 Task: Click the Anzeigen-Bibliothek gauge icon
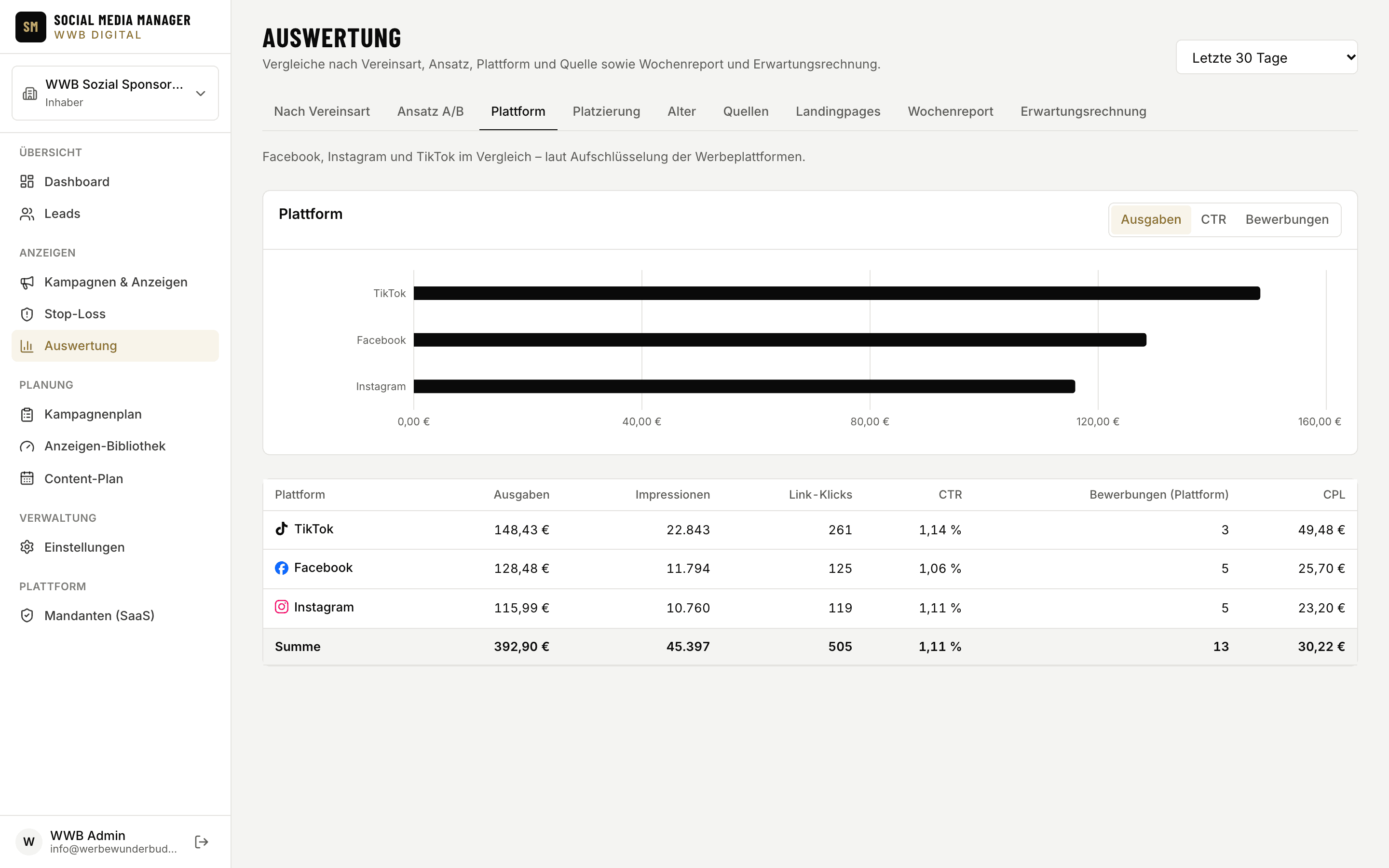tap(27, 446)
